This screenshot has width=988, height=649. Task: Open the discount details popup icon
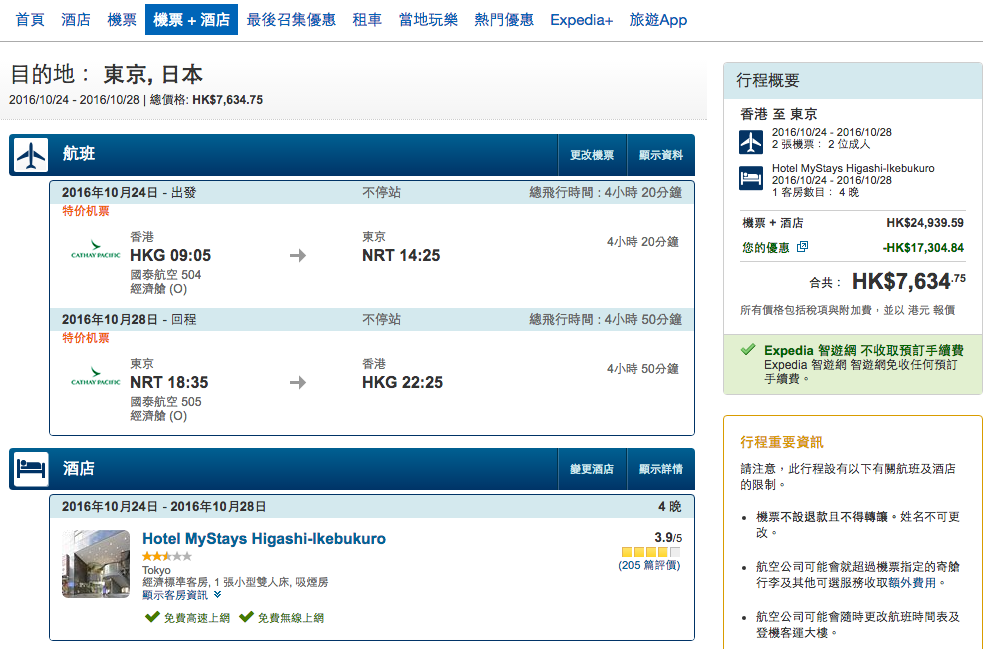(802, 246)
